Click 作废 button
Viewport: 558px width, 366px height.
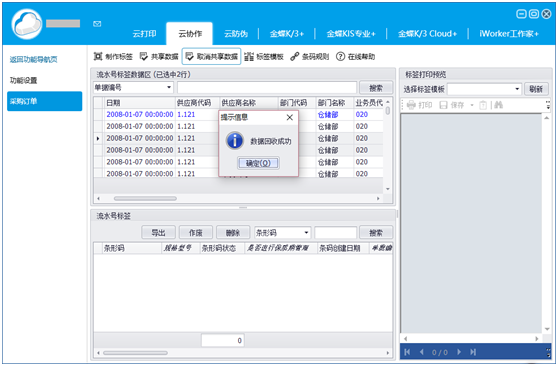(x=196, y=232)
